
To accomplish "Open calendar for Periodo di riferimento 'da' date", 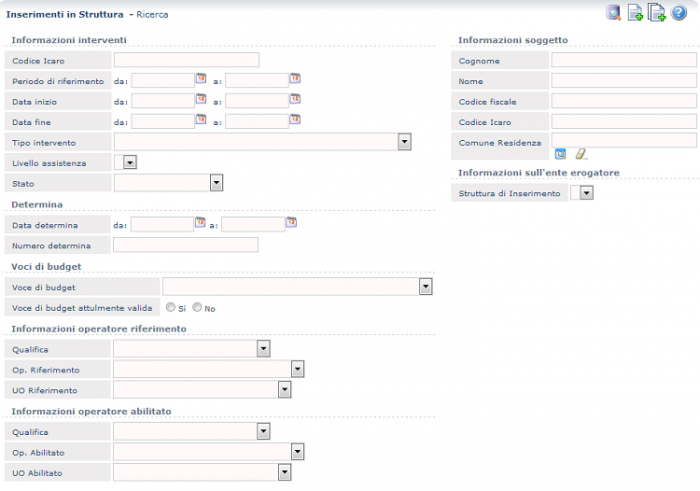I will [201, 79].
